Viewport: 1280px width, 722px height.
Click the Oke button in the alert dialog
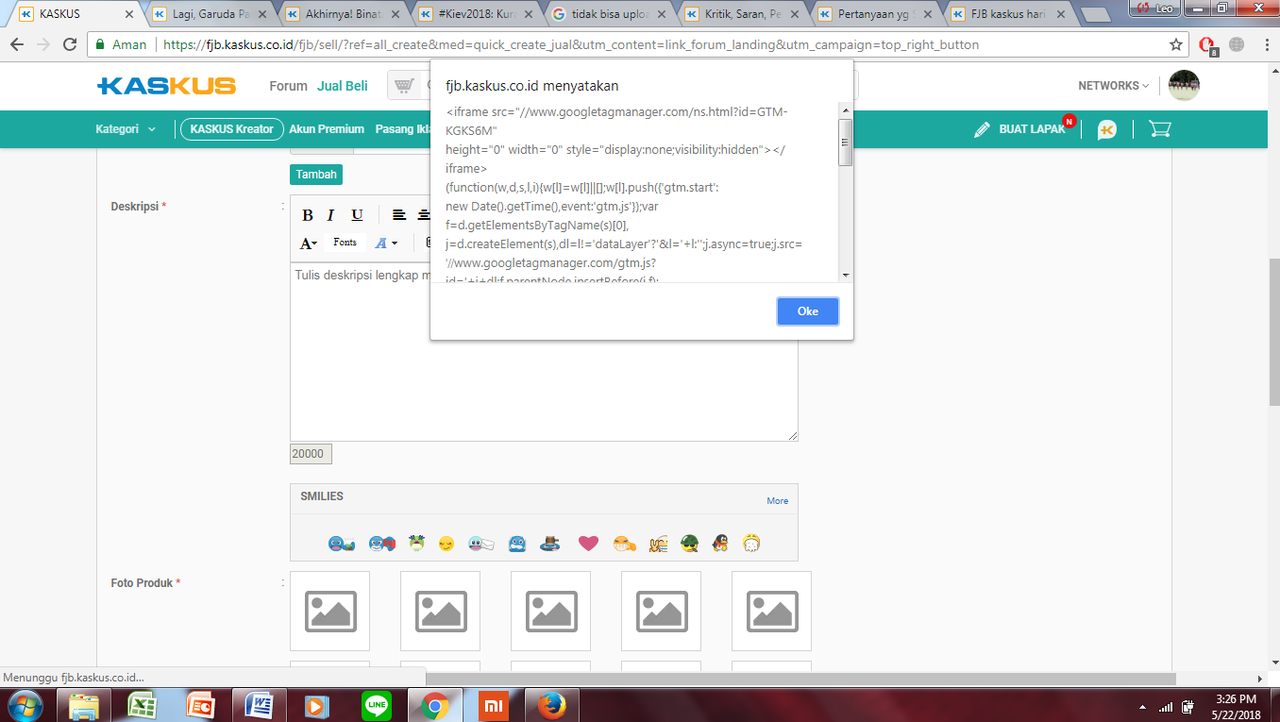808,311
